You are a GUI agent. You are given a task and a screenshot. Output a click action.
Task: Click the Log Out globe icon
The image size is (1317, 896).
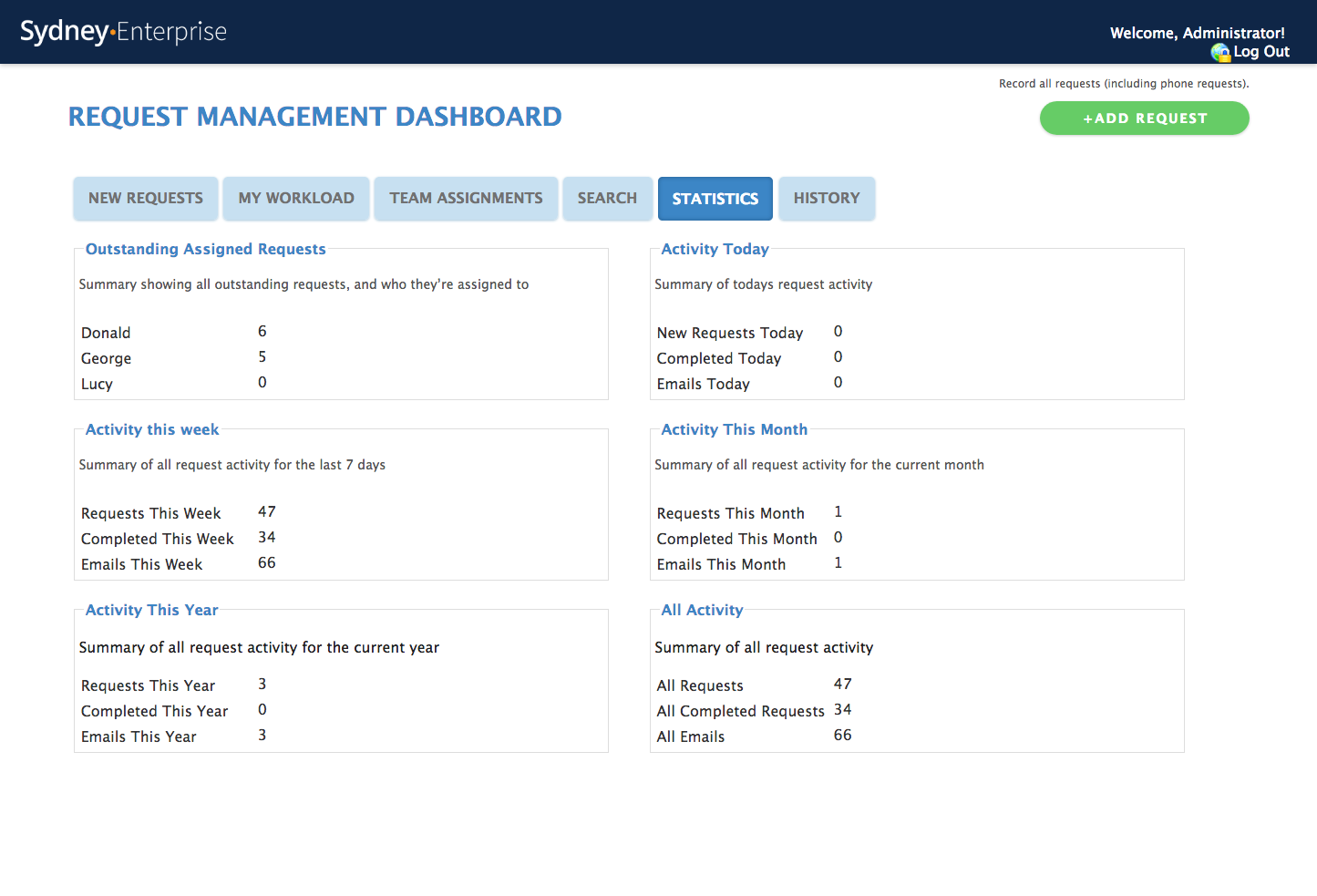pos(1221,52)
